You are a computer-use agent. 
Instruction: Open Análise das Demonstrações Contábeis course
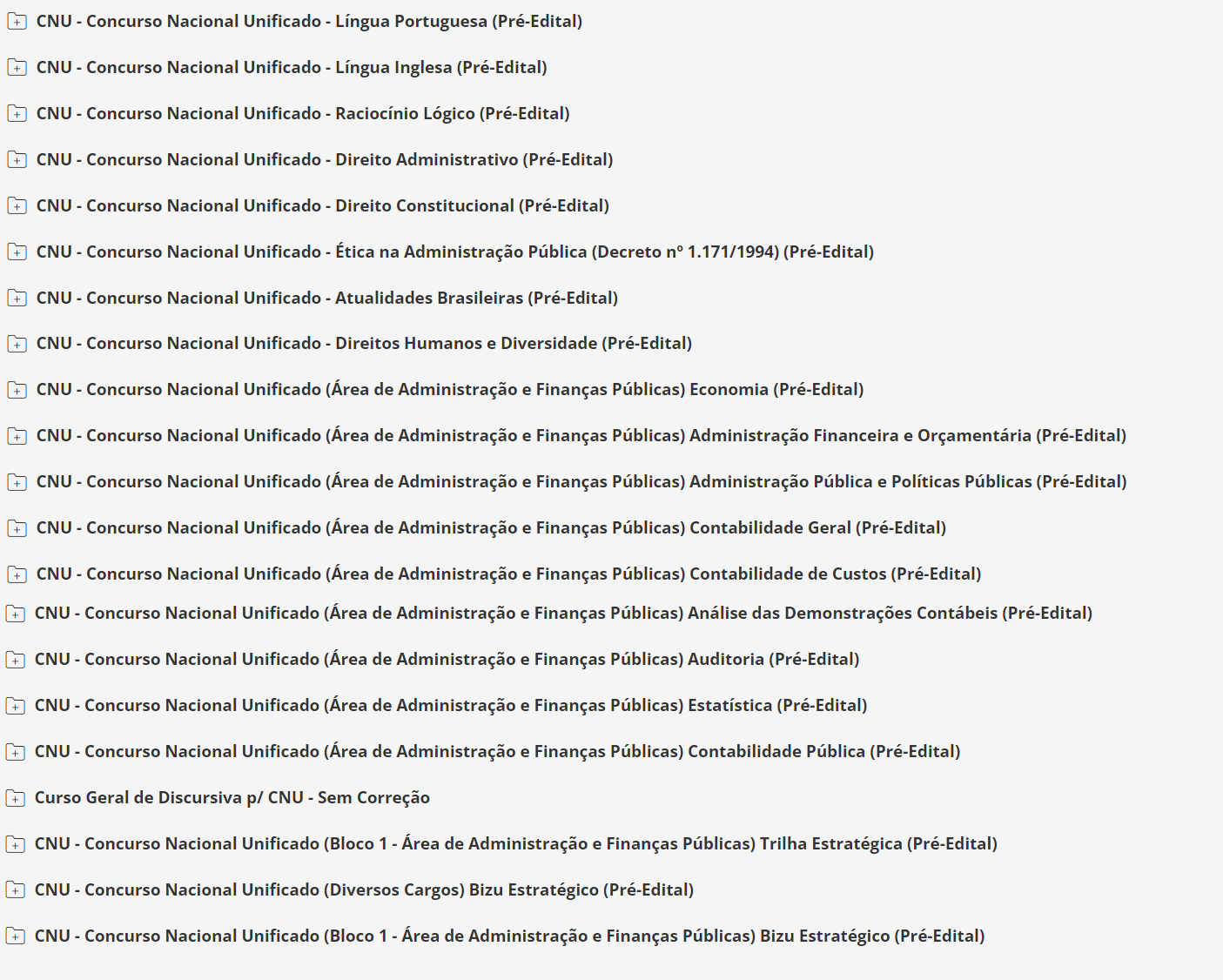coord(563,613)
